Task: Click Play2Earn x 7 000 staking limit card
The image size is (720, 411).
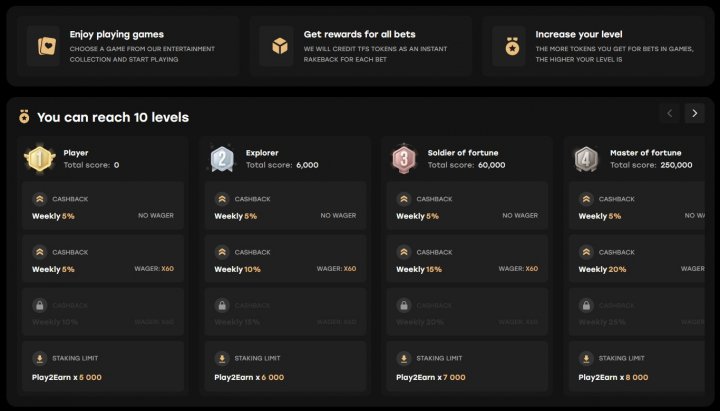Action: [x=467, y=366]
